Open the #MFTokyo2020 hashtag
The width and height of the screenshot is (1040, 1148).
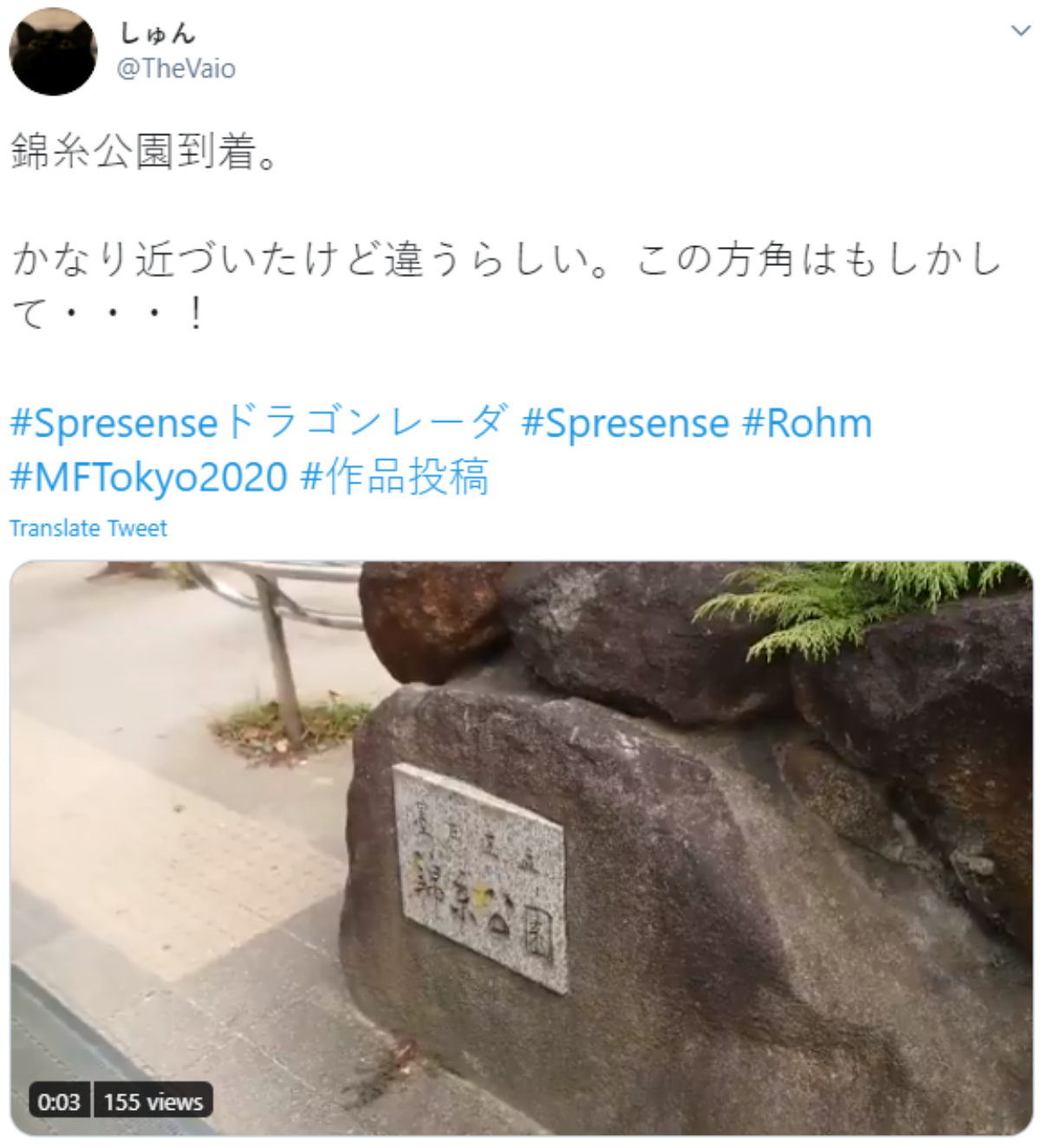tap(148, 477)
